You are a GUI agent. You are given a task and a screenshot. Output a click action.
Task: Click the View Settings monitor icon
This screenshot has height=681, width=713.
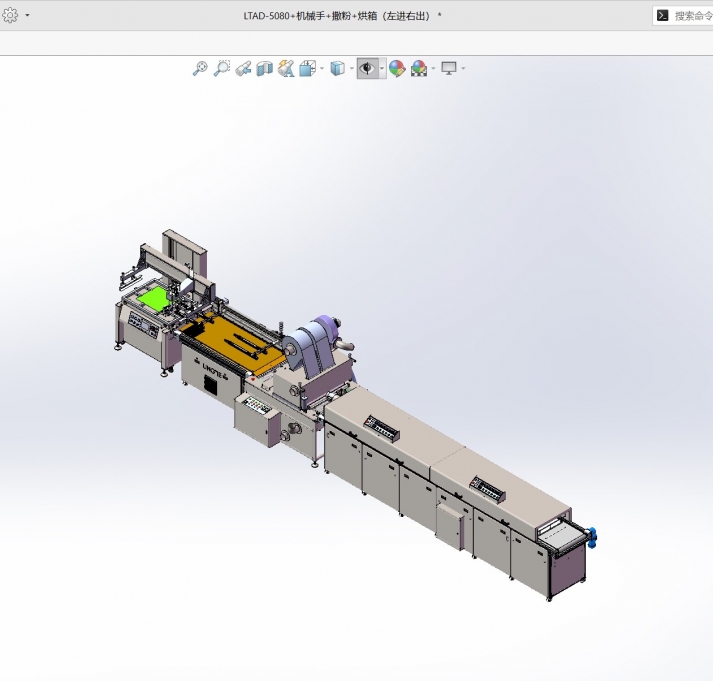pyautogui.click(x=449, y=69)
